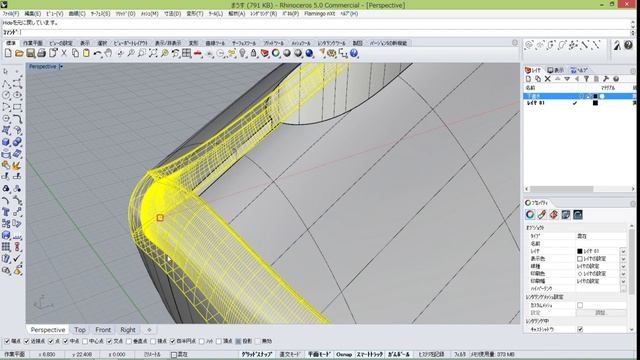Image resolution: width=640 pixels, height=360 pixels.
Task: Switch to the Right viewport tab
Action: coord(128,330)
